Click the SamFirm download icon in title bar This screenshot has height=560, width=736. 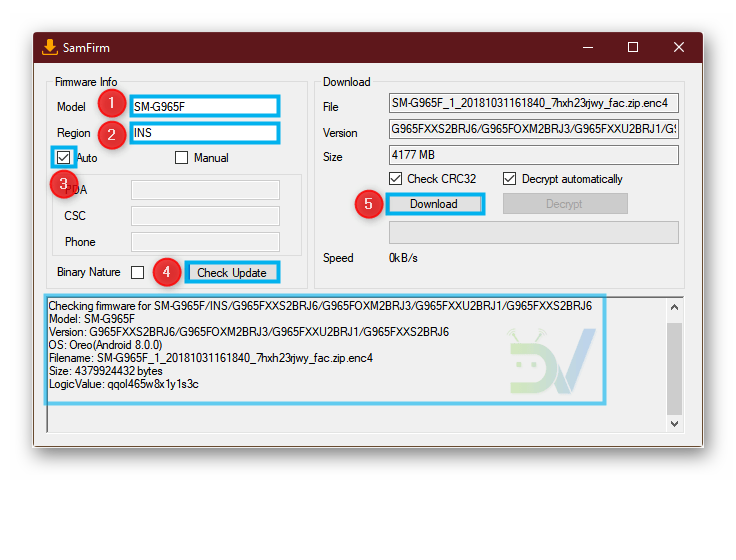pos(49,47)
